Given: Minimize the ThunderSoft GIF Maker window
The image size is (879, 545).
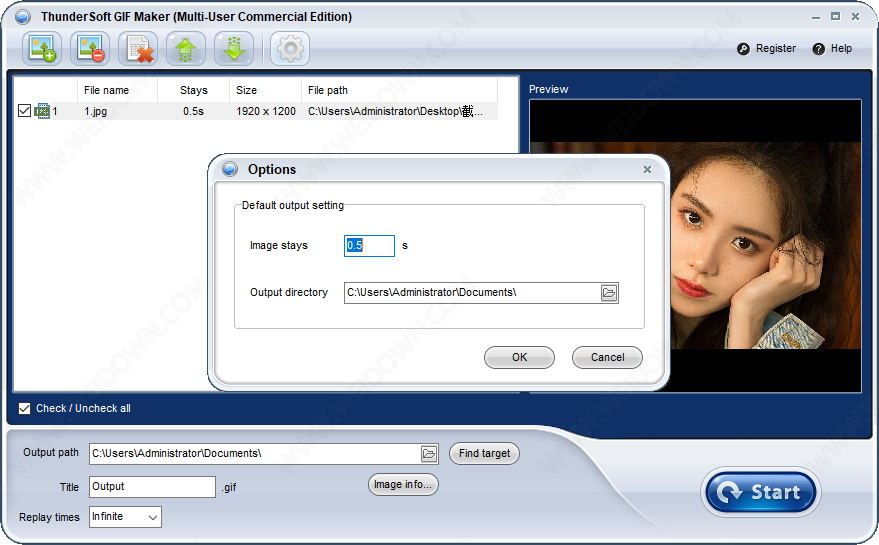Looking at the screenshot, I should point(816,17).
